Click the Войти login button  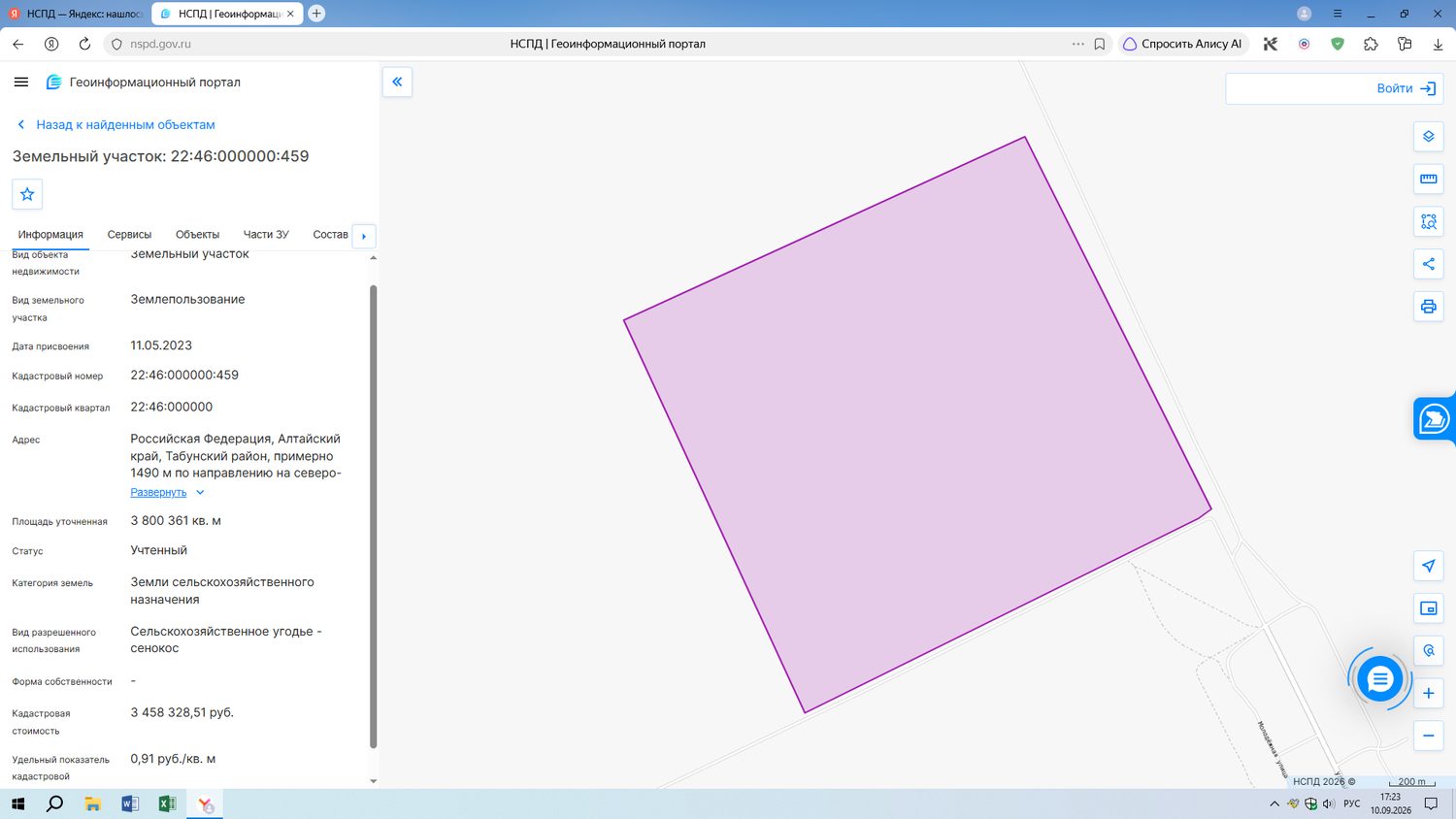(x=1406, y=88)
